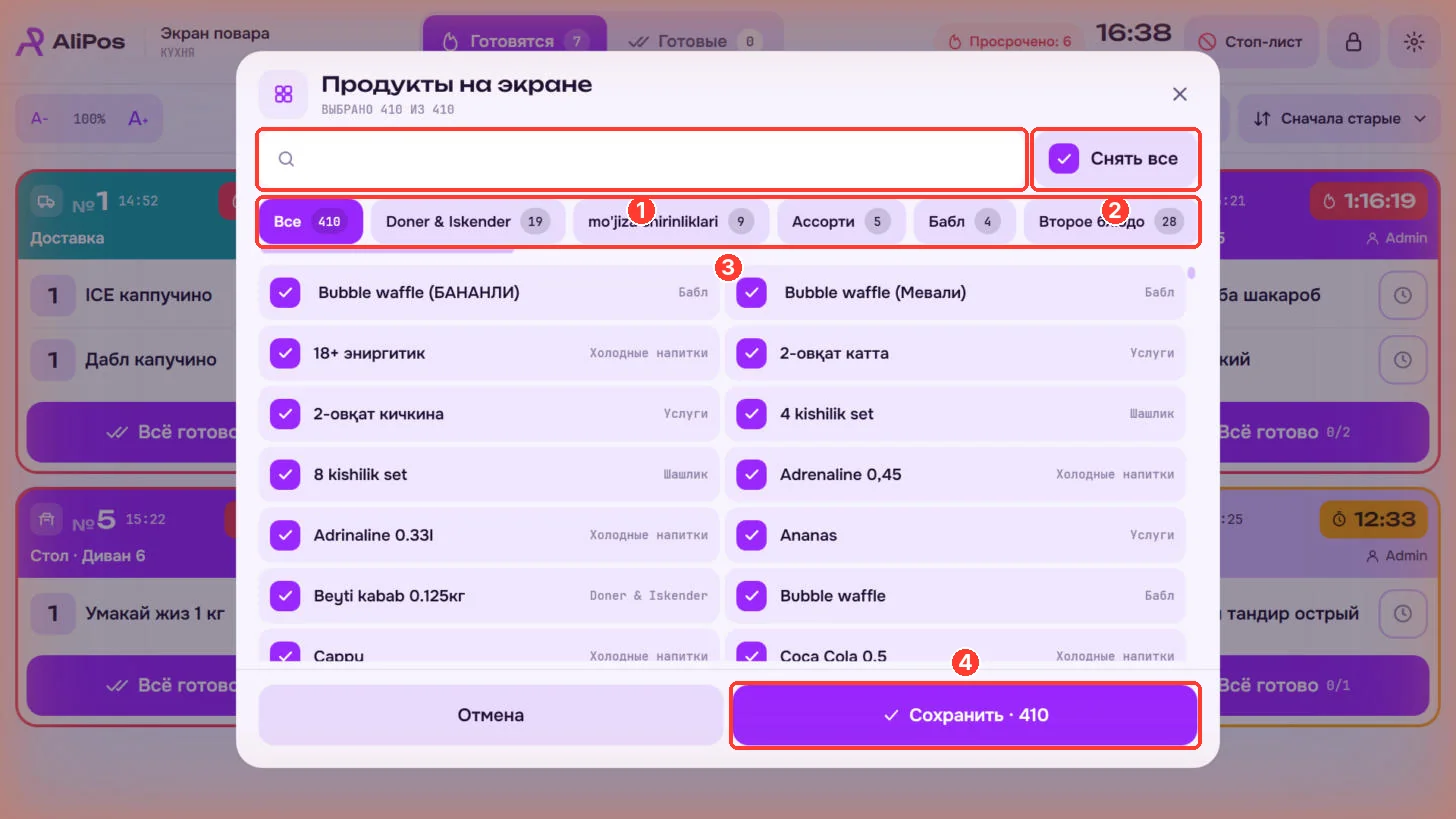Click the Adrinaline 0.33l product row
Screen dimensions: 1456x819
[x=489, y=535]
